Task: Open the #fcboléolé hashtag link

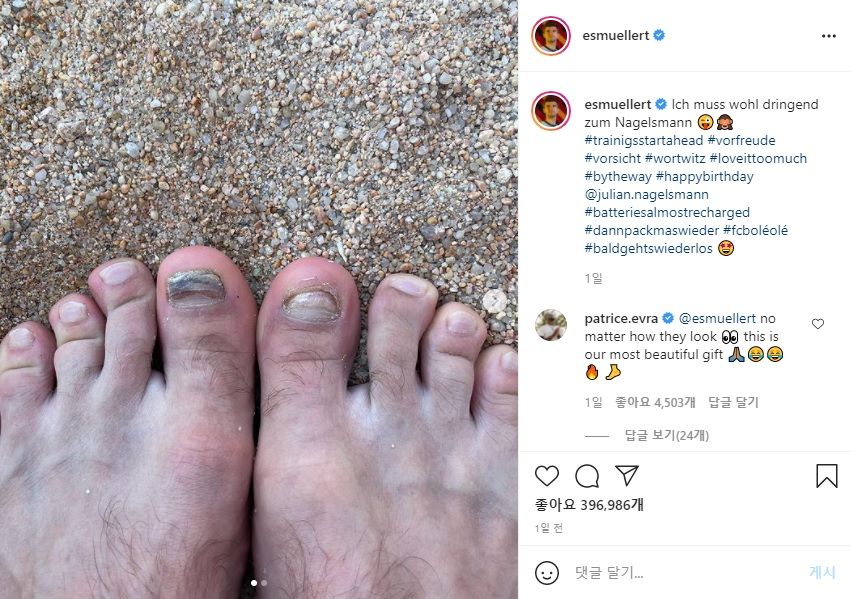Action: 755,230
